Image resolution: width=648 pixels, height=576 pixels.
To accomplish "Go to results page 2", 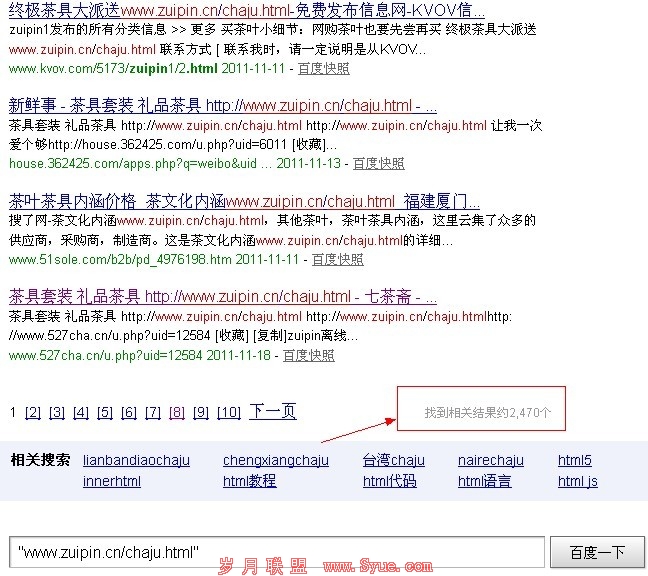I will coord(33,412).
